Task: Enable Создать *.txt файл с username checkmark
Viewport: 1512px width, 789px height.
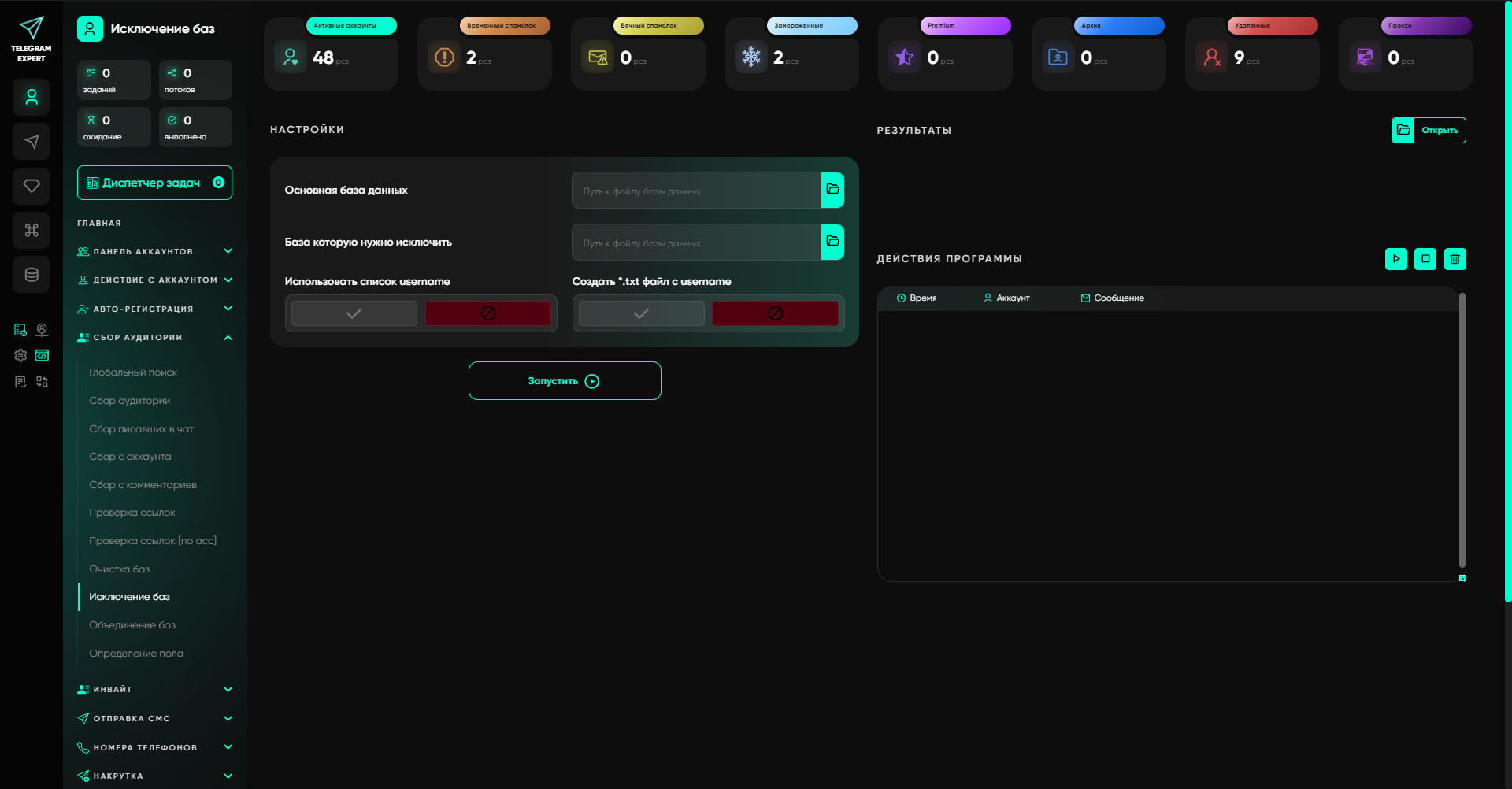Action: (641, 313)
